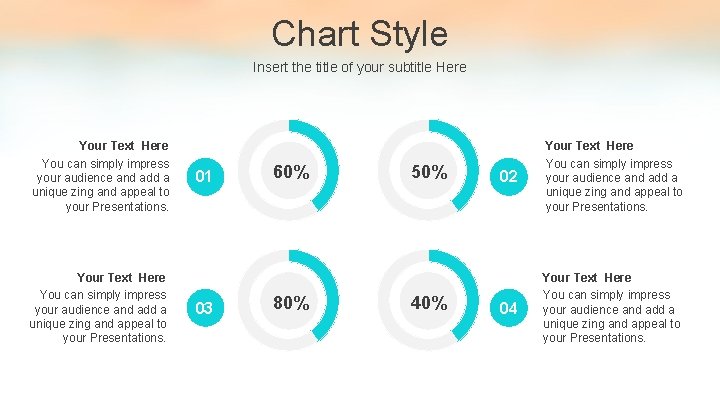Click the description paragraph left of badge 03
This screenshot has height=405, width=720.
(100, 316)
